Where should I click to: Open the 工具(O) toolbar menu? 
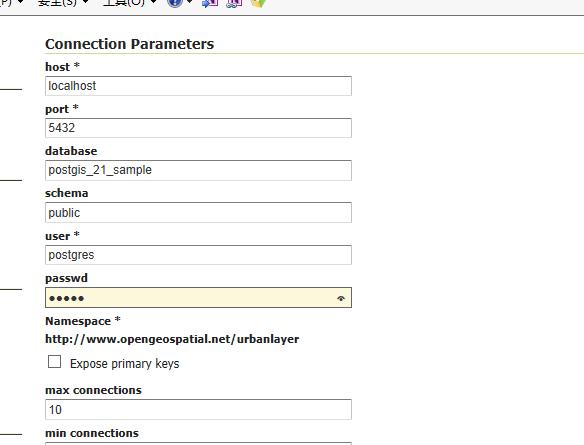click(x=124, y=3)
